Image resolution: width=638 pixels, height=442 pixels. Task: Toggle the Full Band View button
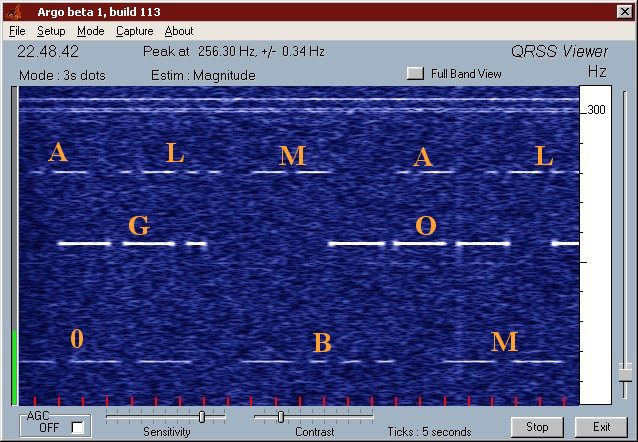(x=415, y=73)
